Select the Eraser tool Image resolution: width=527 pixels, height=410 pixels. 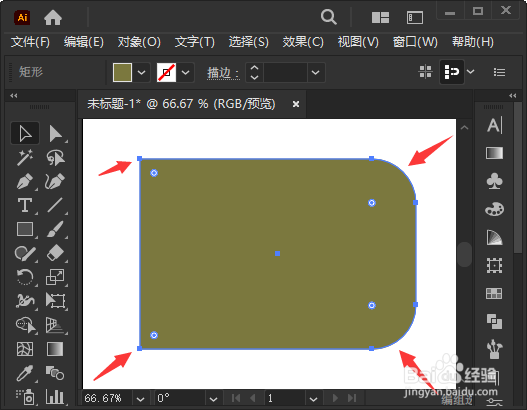click(55, 253)
